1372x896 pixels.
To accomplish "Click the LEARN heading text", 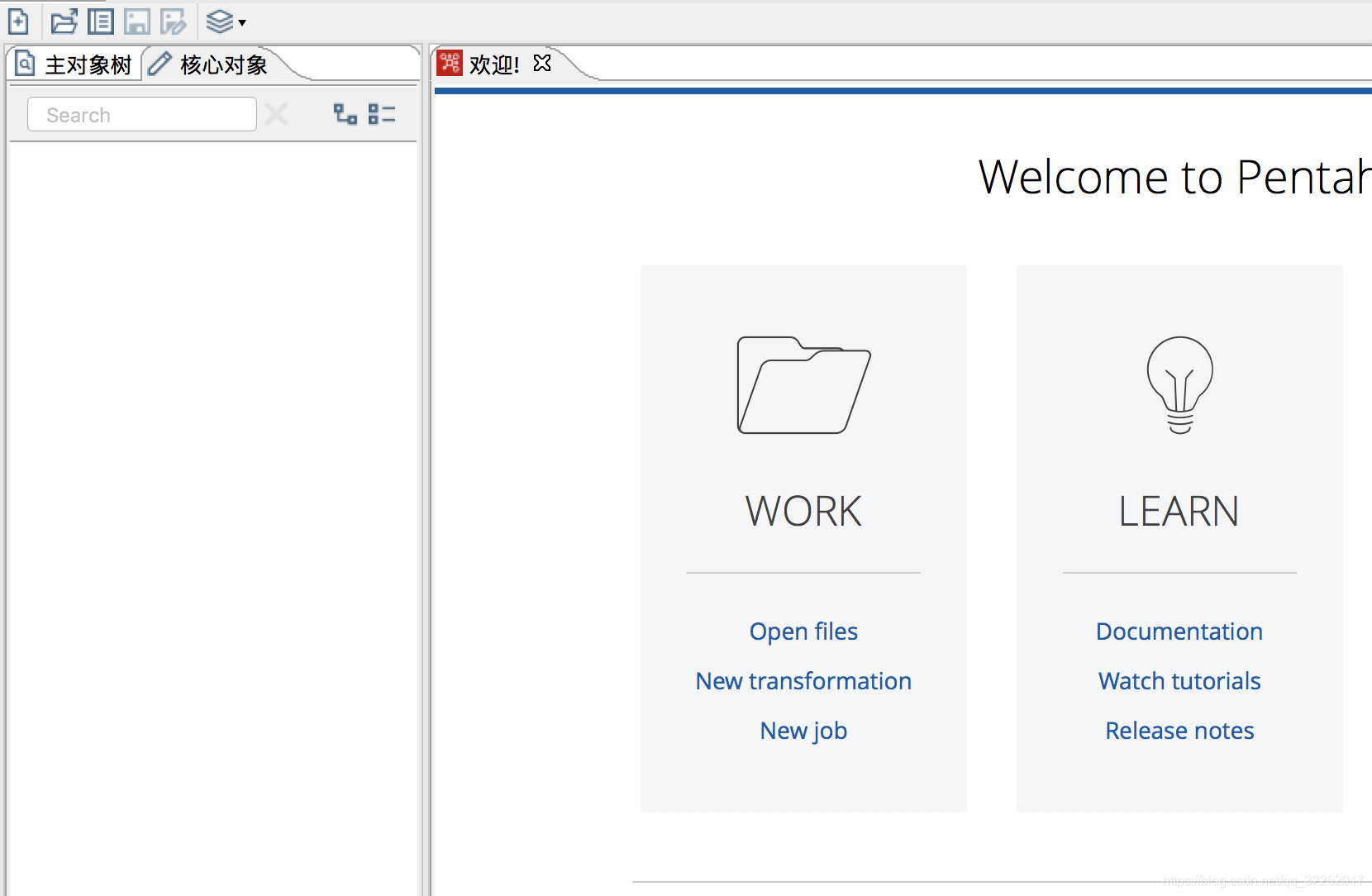I will 1179,511.
